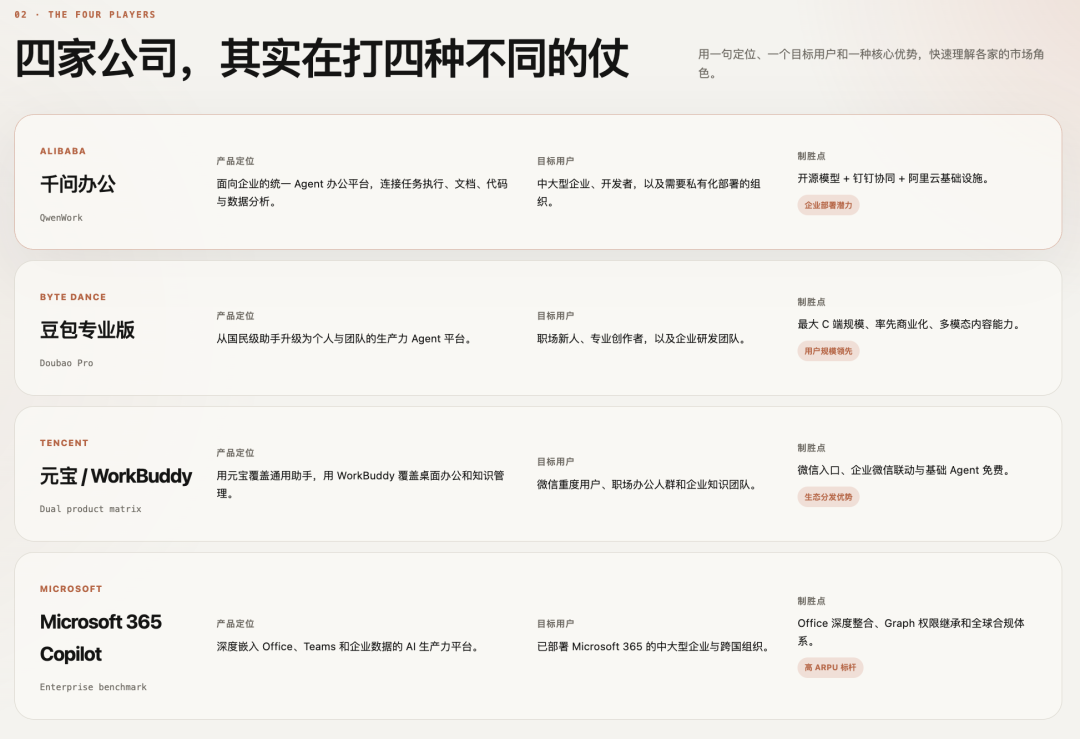The width and height of the screenshot is (1080, 739).
Task: Click 产品定位 label in the 豆包专业版 card
Action: pos(235,316)
